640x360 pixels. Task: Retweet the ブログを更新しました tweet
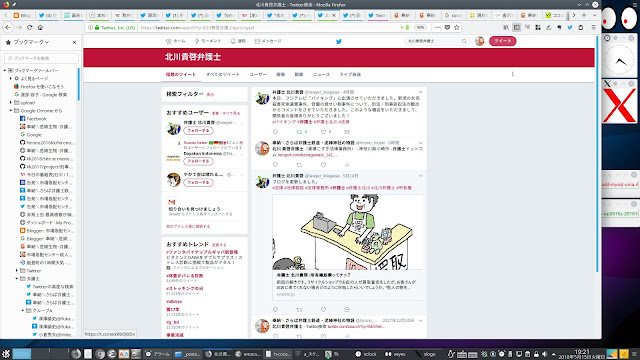click(x=299, y=309)
